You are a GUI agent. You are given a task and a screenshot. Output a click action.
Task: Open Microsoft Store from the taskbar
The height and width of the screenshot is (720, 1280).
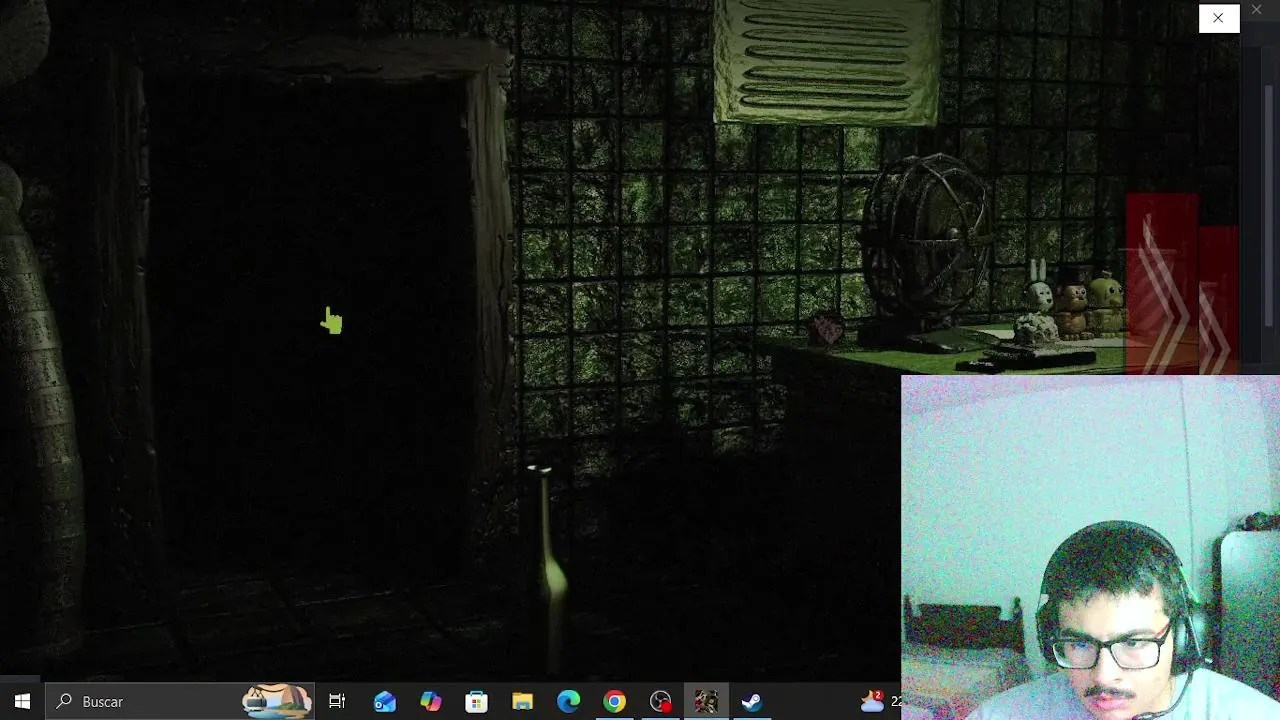[477, 701]
